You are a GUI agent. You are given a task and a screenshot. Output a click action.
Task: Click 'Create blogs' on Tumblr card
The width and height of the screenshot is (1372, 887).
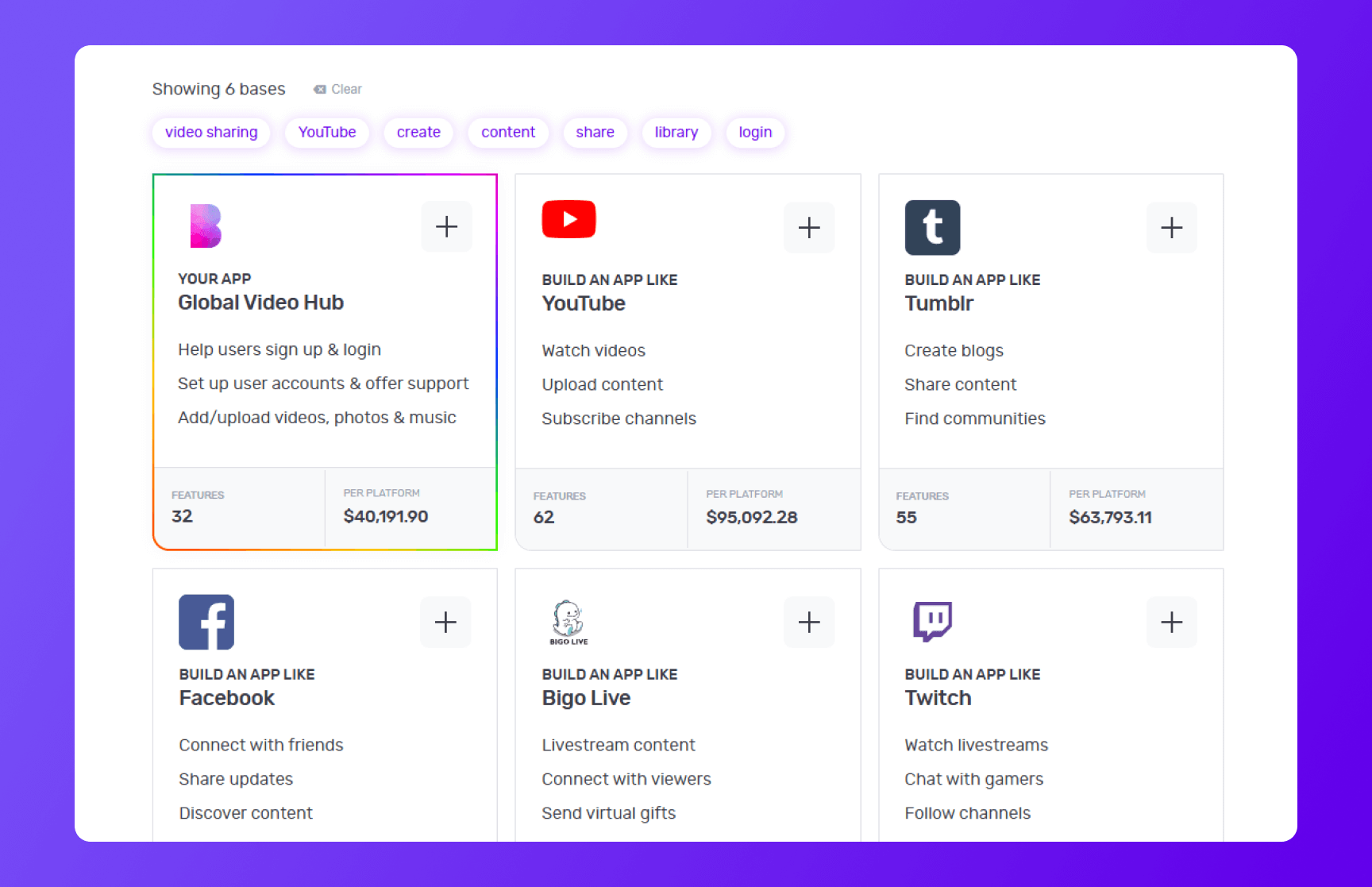(x=954, y=350)
